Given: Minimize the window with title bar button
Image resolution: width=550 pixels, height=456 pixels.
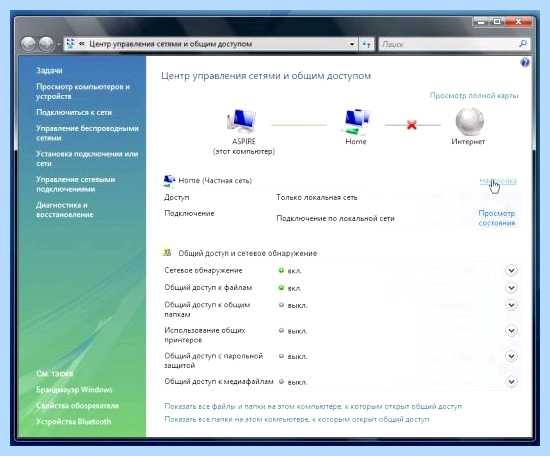Looking at the screenshot, I should tap(482, 21).
